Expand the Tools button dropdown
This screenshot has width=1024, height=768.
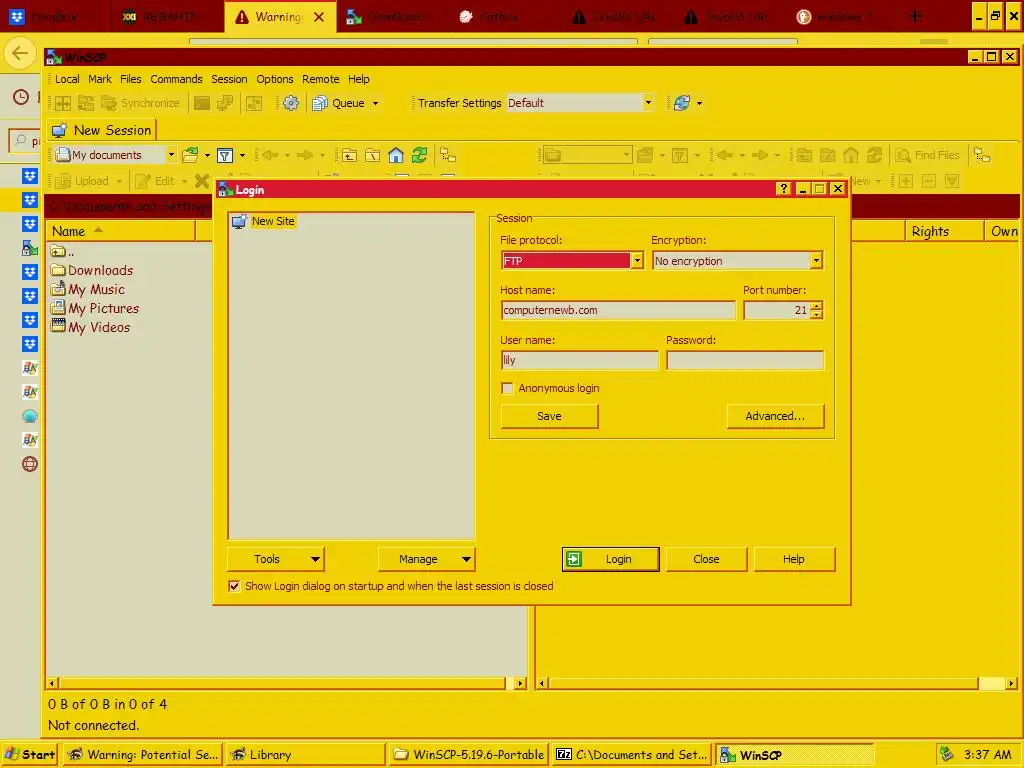coord(315,559)
